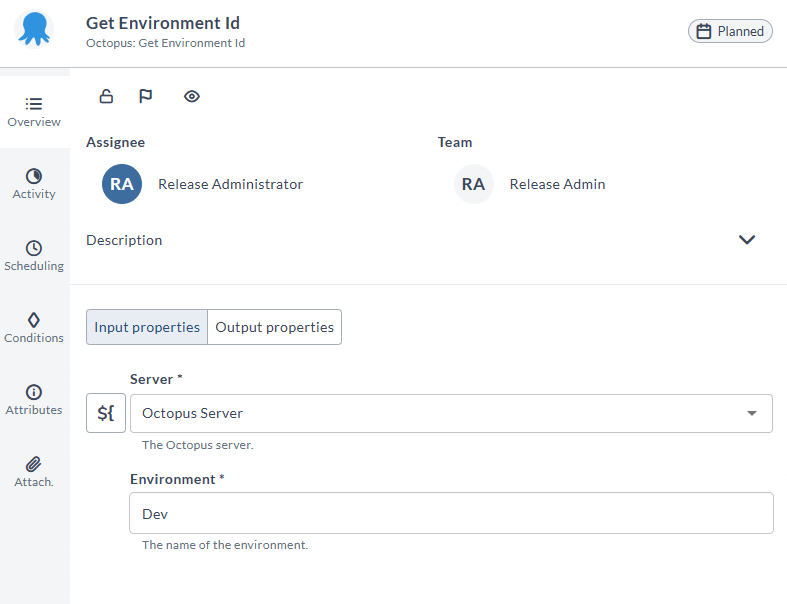The image size is (787, 604).
Task: Toggle the eye watch icon
Action: [x=192, y=96]
